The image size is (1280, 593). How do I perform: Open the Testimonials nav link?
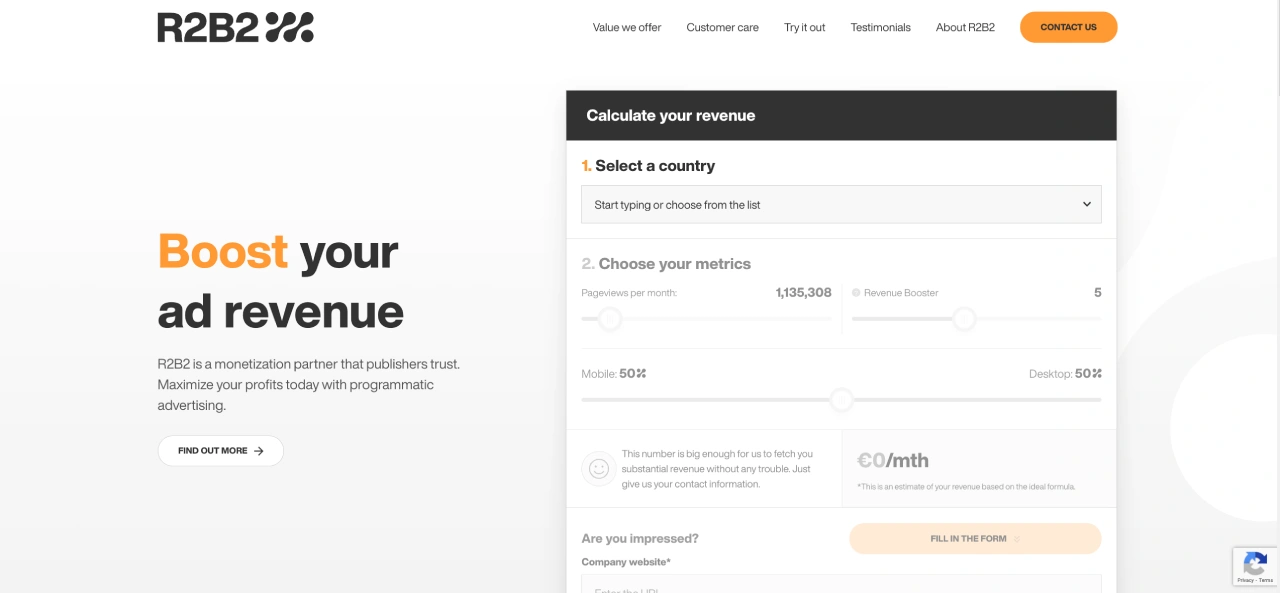click(881, 27)
